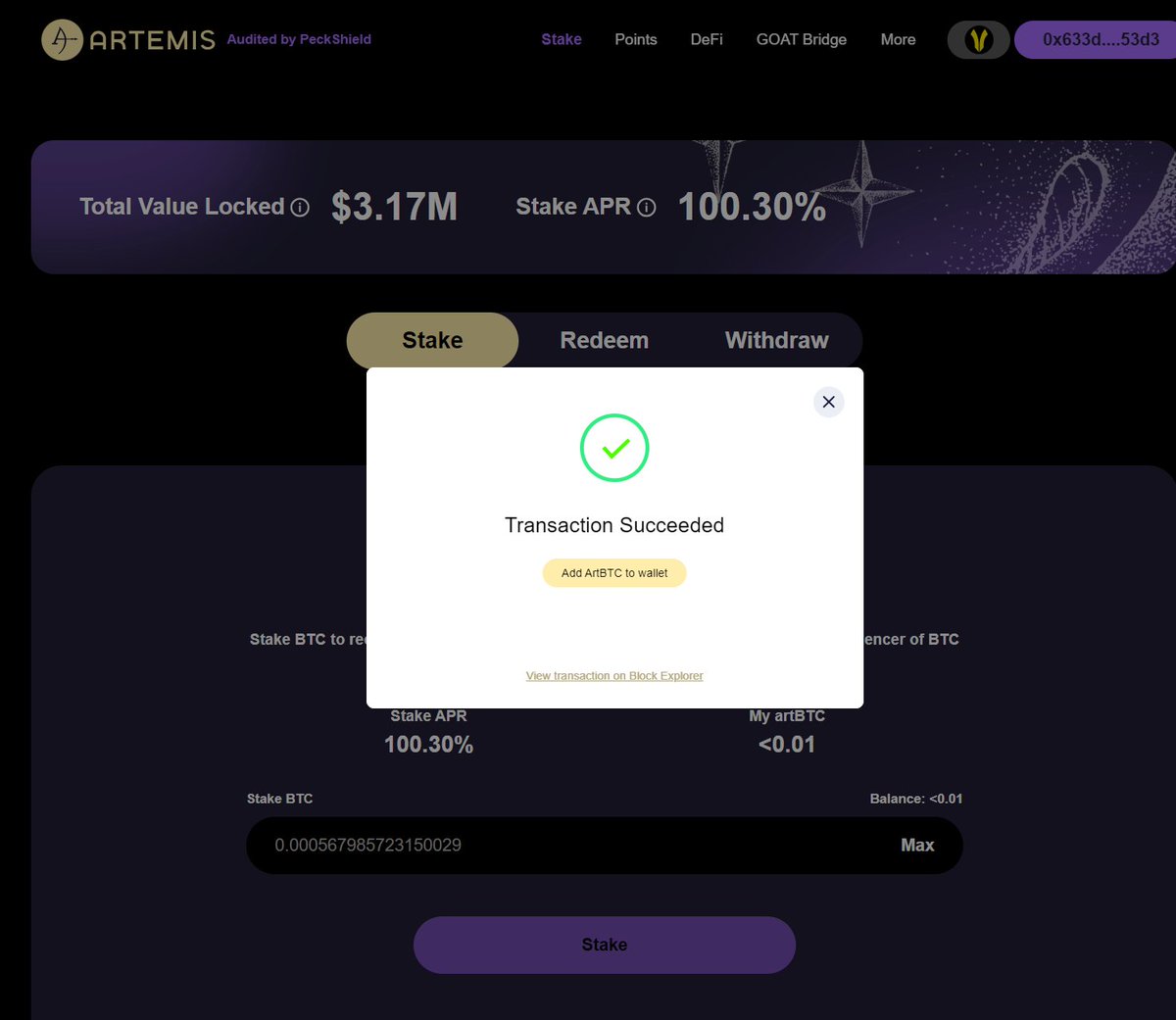
Task: Click the Total Value Locked info icon
Action: [x=301, y=208]
